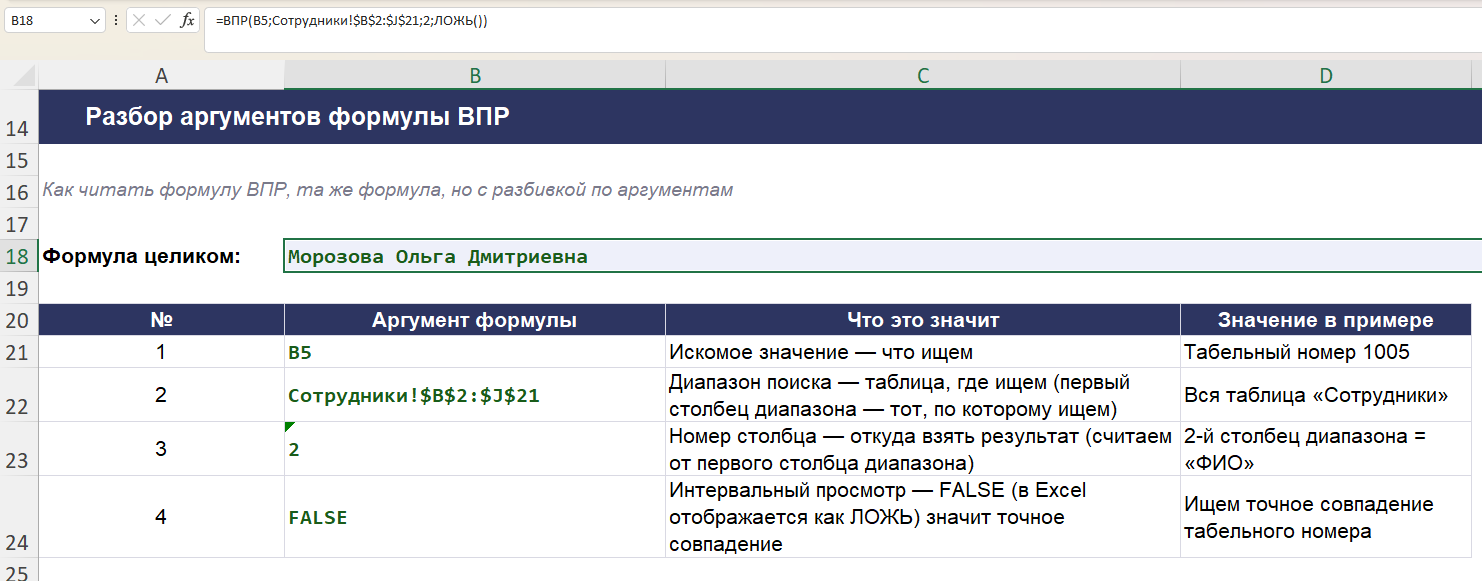Image resolution: width=1482 pixels, height=581 pixels.
Task: Click the Cancel (X) formula icon
Action: tap(140, 20)
